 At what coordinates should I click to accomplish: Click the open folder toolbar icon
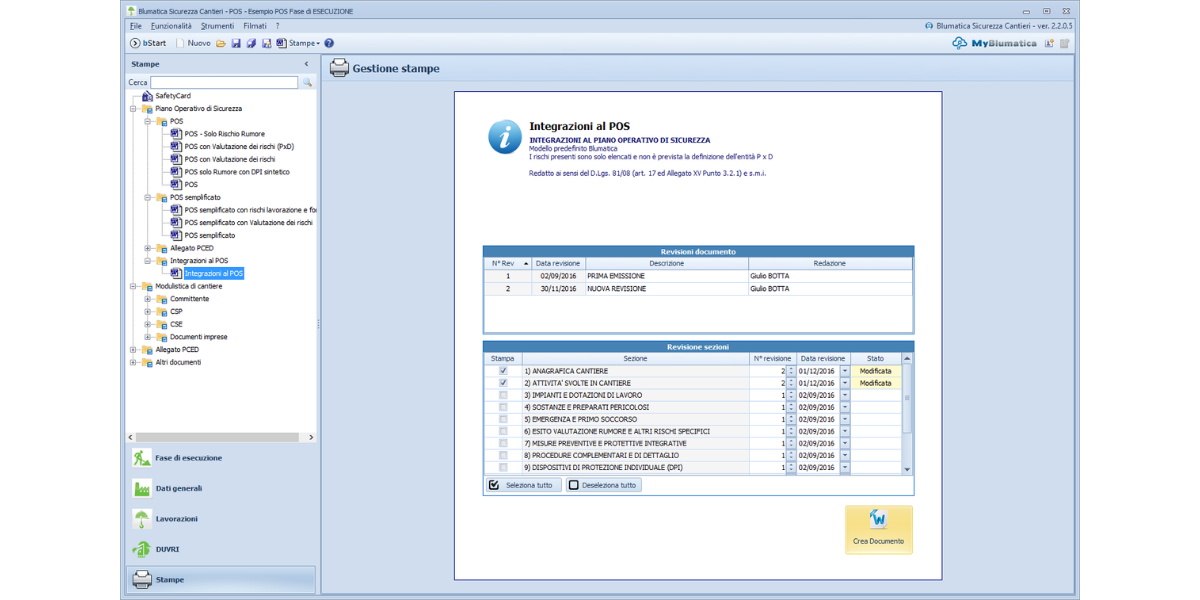coord(220,43)
